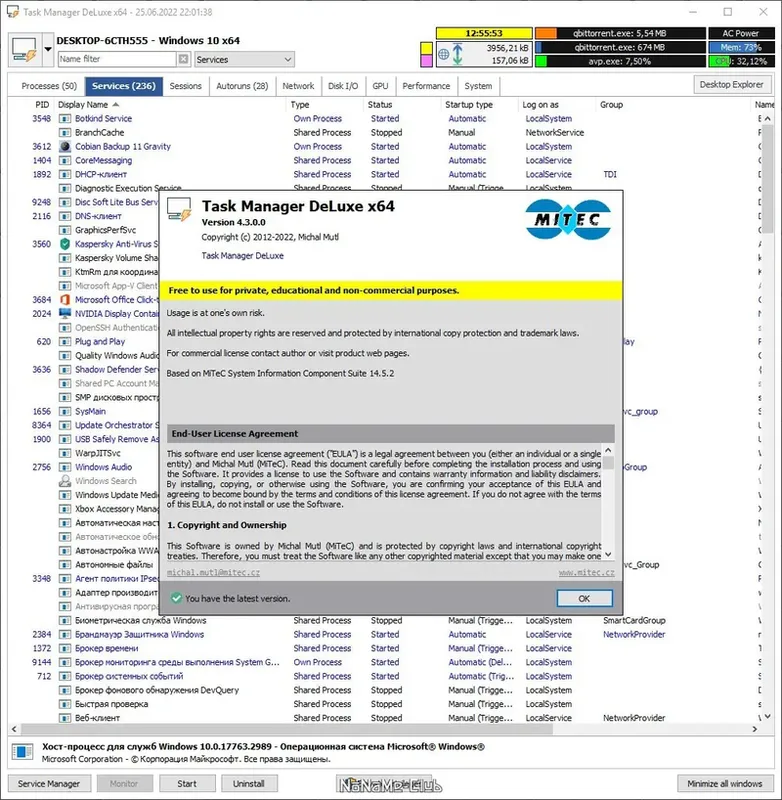782x800 pixels.
Task: Click the Cobian Backup 11 Gravity service icon
Action: [x=65, y=146]
